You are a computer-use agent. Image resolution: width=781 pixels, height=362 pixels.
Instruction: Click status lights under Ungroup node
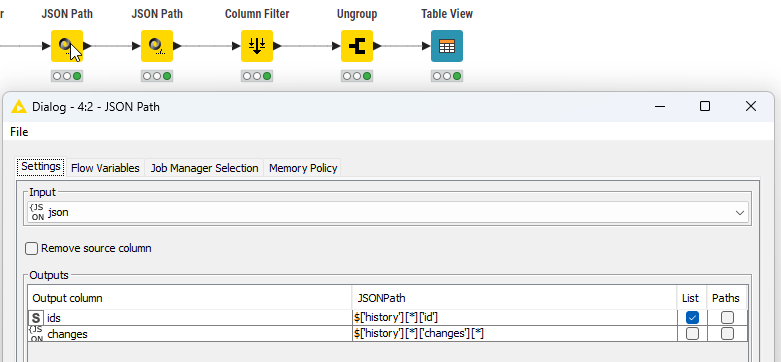click(357, 76)
